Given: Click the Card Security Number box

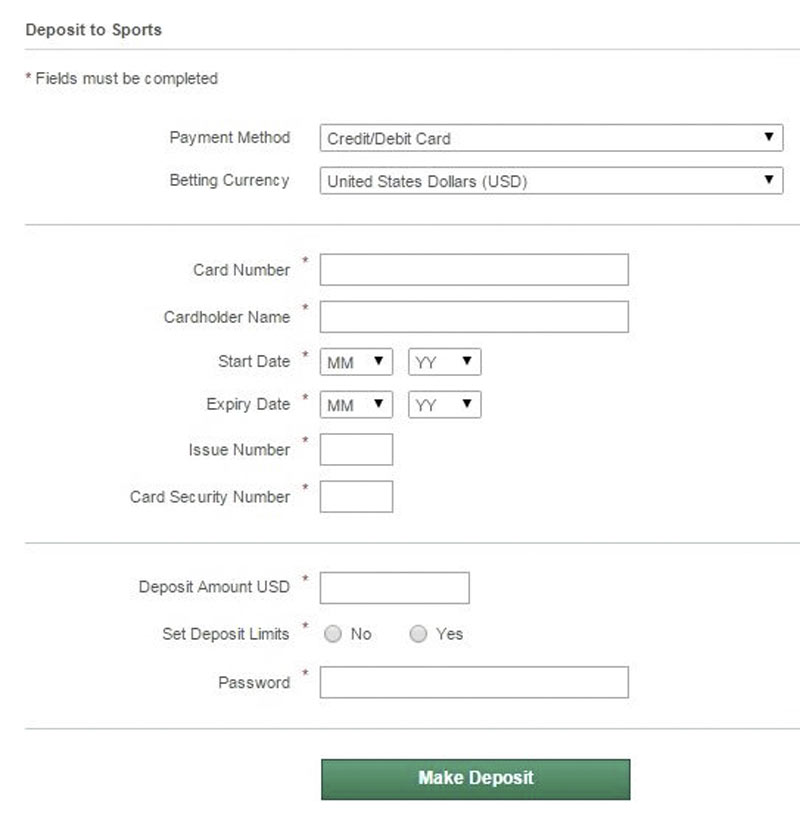Looking at the screenshot, I should coord(356,497).
